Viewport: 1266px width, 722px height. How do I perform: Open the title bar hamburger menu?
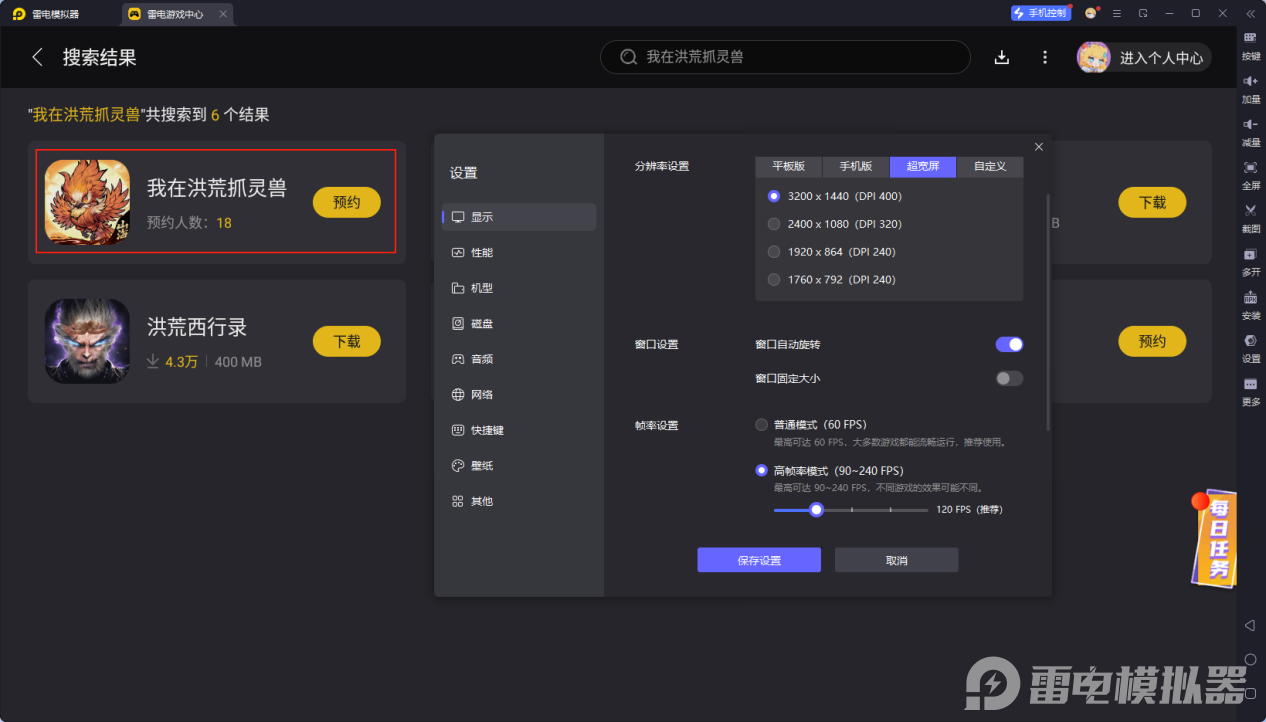[x=1117, y=13]
